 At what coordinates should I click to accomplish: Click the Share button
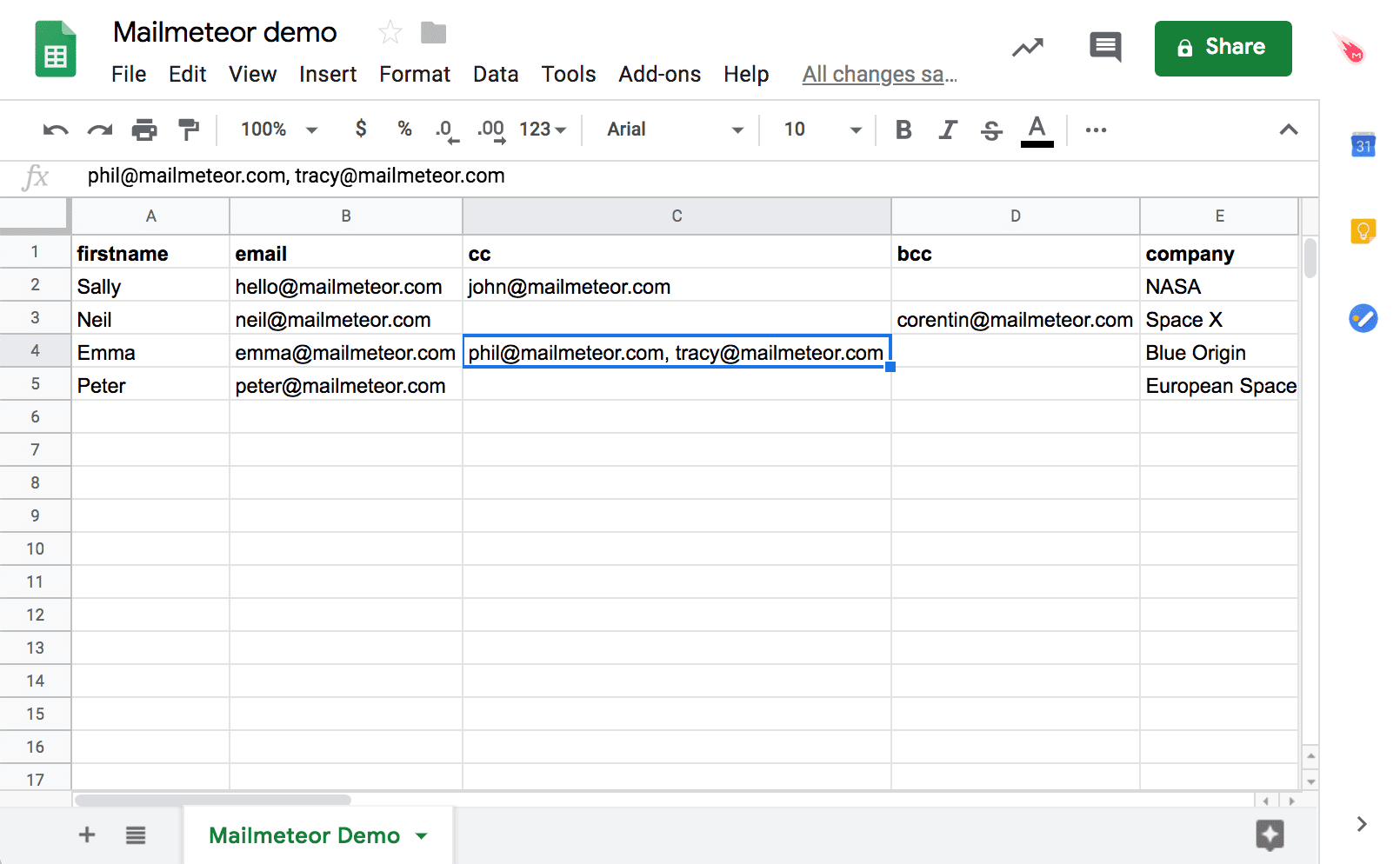(x=1223, y=48)
